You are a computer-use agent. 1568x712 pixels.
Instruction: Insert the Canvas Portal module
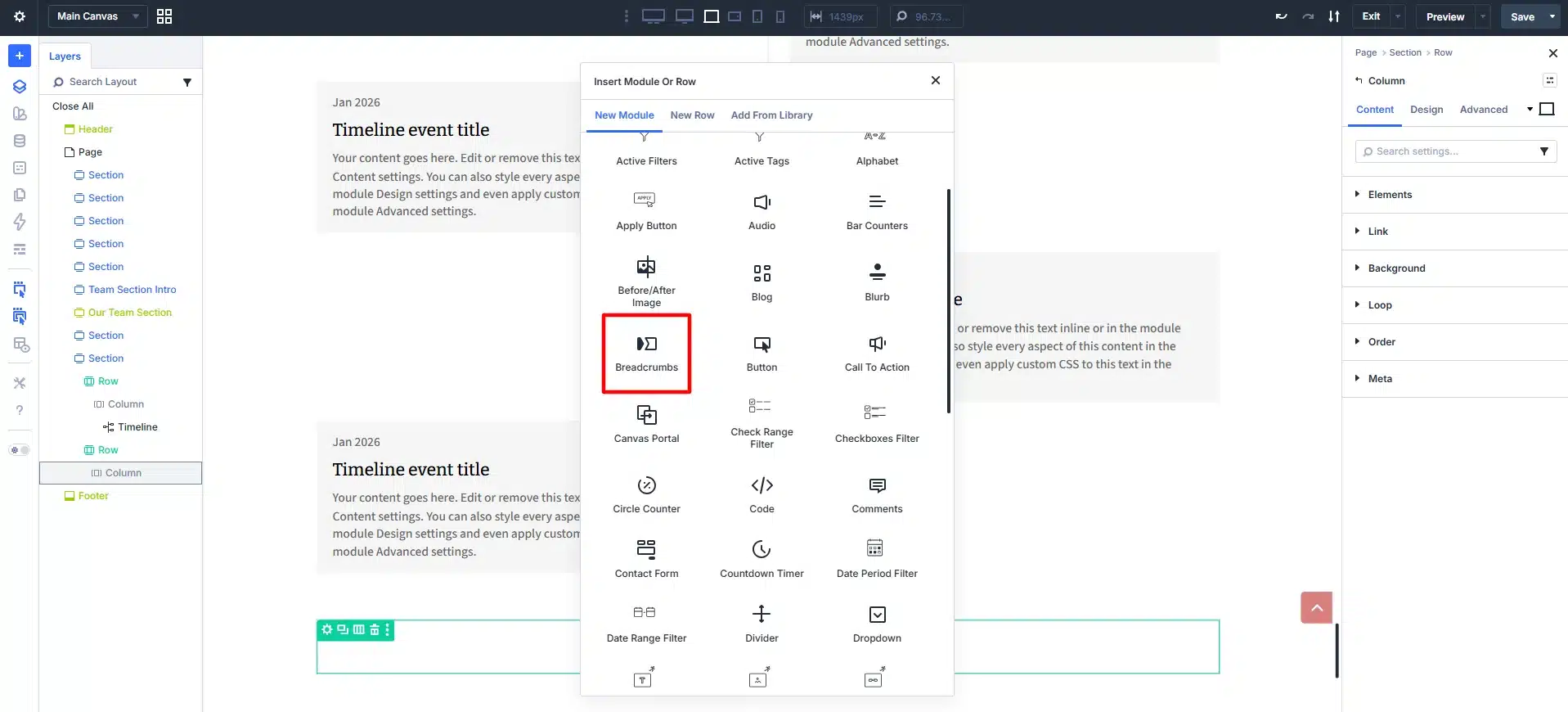[x=647, y=425]
